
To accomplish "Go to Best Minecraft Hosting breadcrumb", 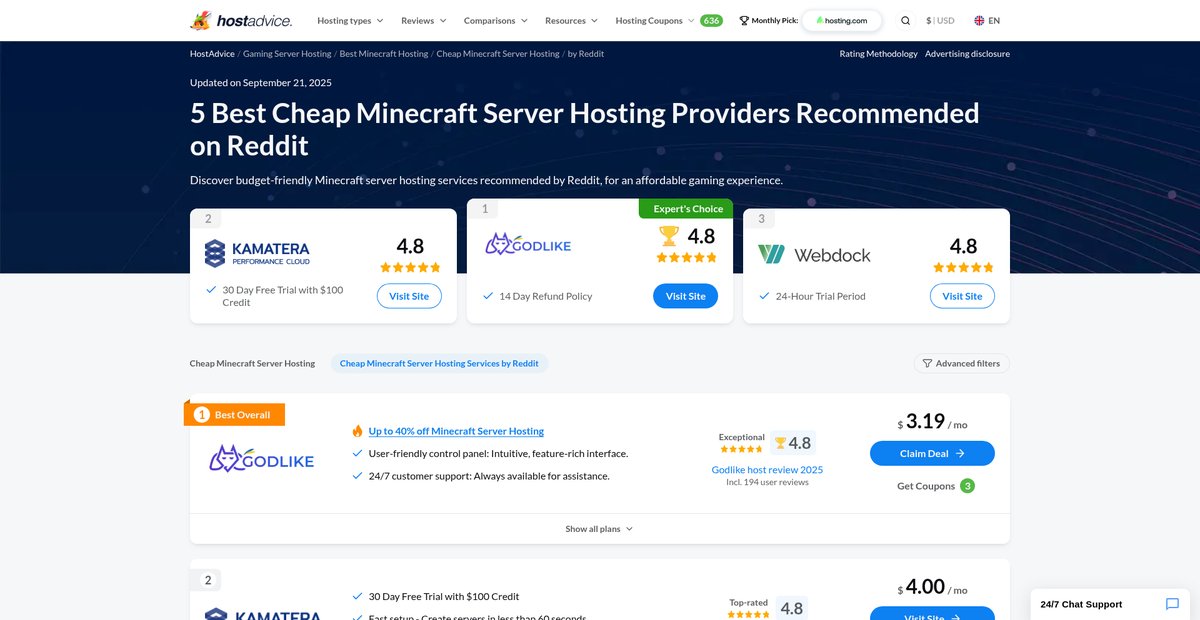I will pyautogui.click(x=384, y=54).
